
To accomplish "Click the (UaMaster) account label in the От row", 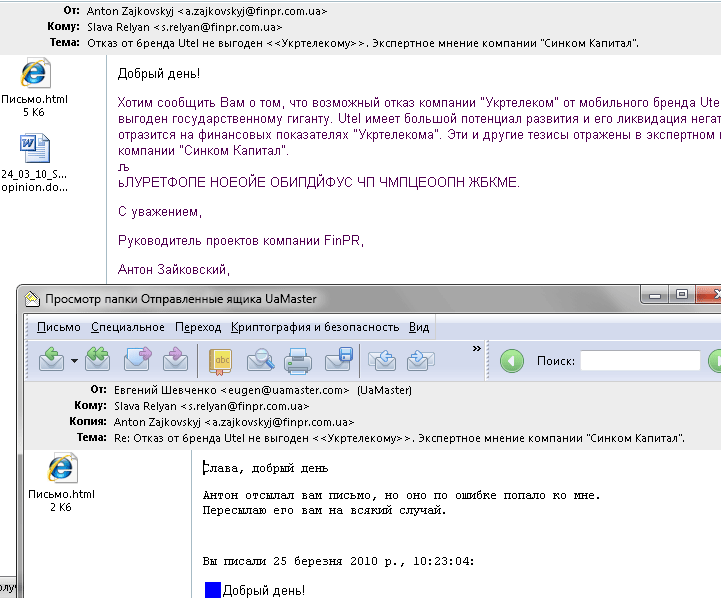I will click(x=384, y=390).
